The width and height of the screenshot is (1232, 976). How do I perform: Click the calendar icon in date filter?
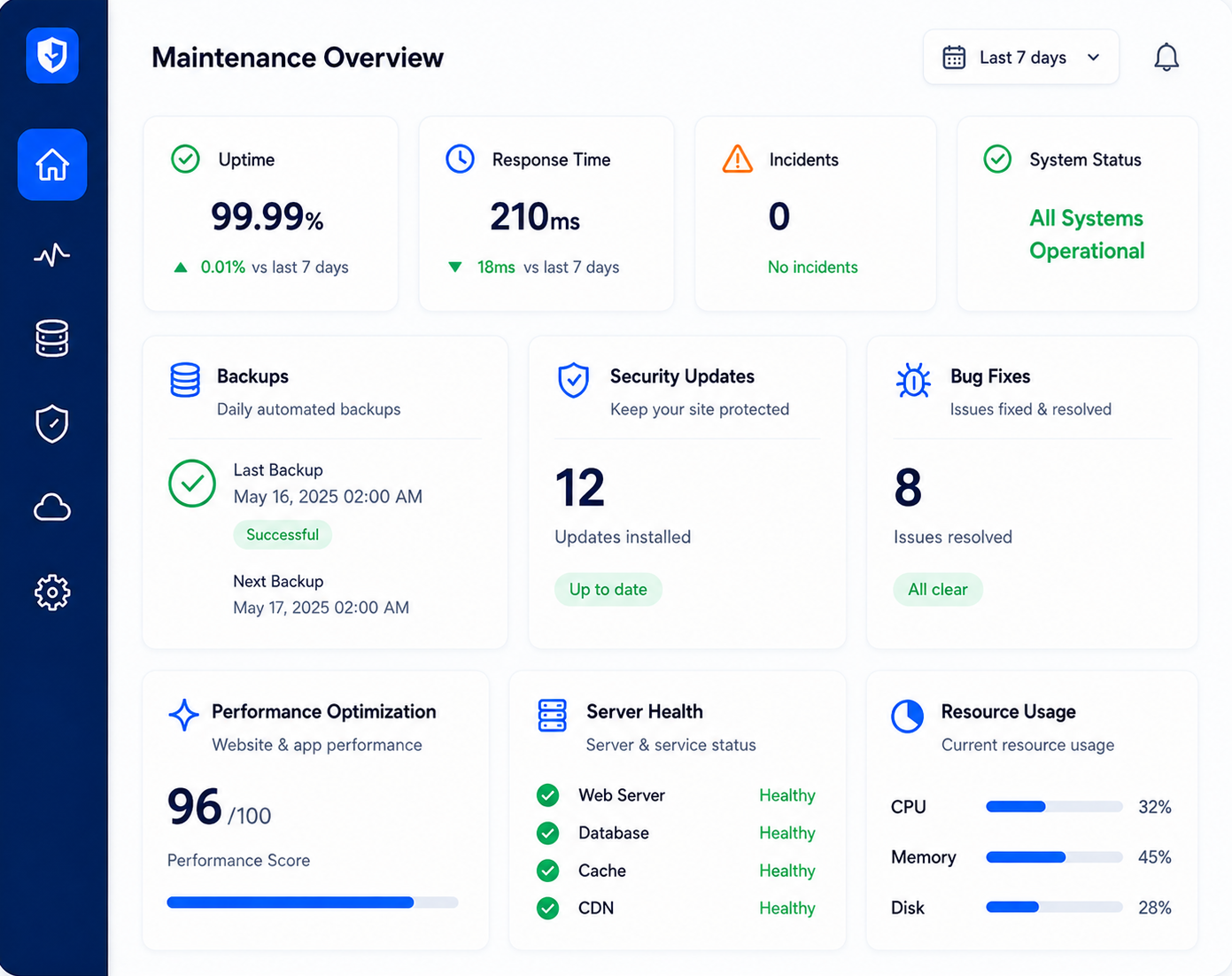pyautogui.click(x=954, y=58)
